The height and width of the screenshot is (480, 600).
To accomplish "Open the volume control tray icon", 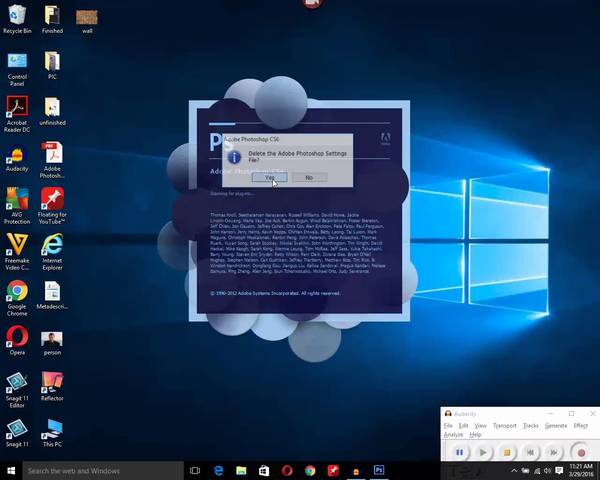I will 548,470.
